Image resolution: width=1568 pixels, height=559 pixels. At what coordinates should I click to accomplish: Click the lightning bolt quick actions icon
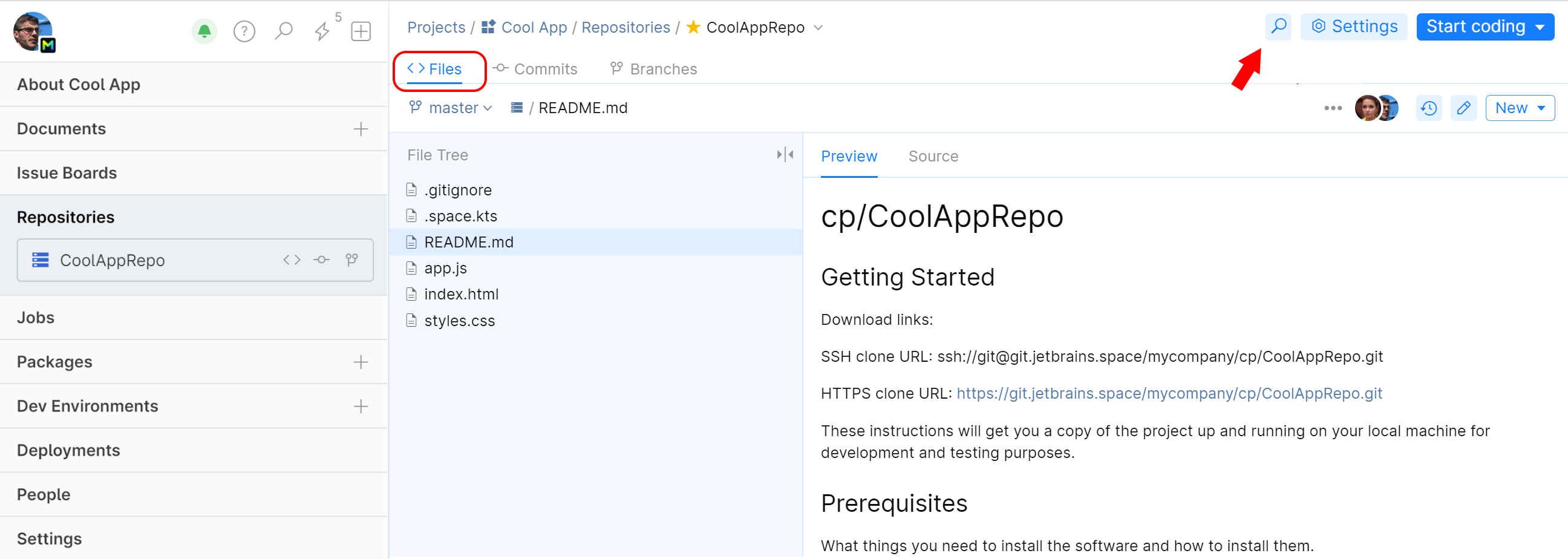[x=322, y=31]
